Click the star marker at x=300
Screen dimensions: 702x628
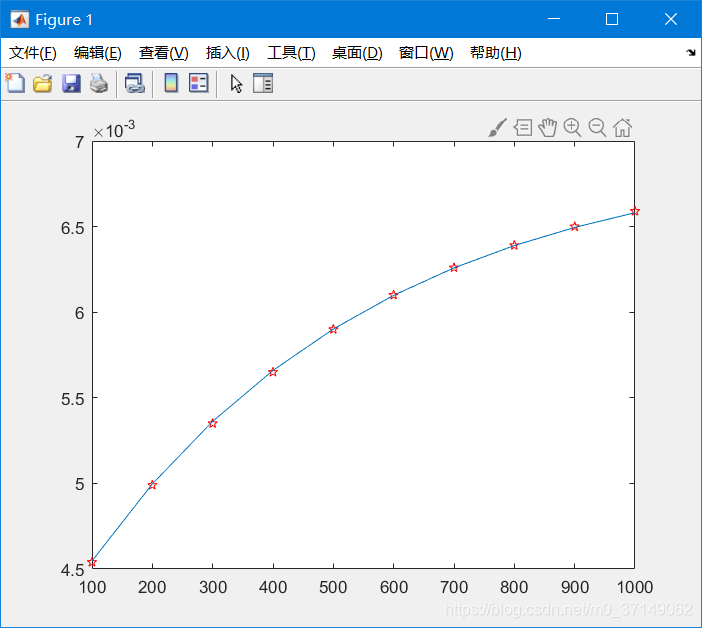pos(213,423)
